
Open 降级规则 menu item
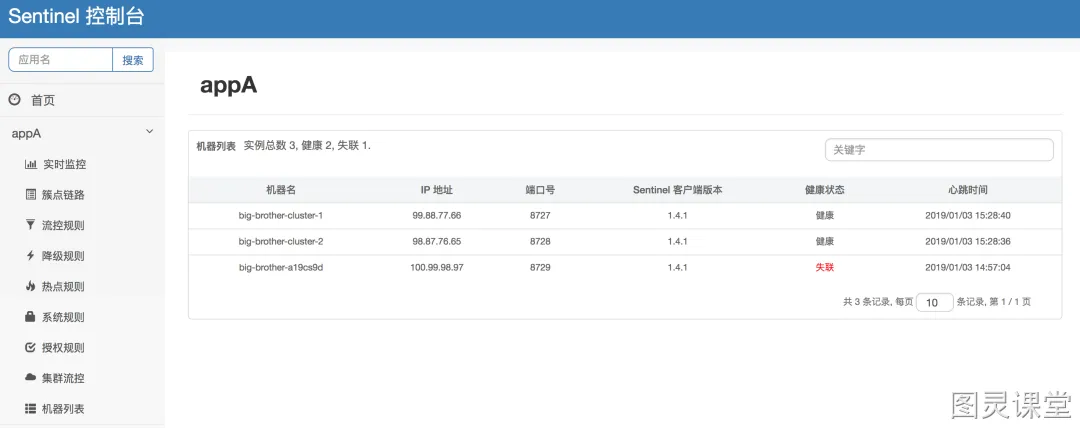point(63,256)
